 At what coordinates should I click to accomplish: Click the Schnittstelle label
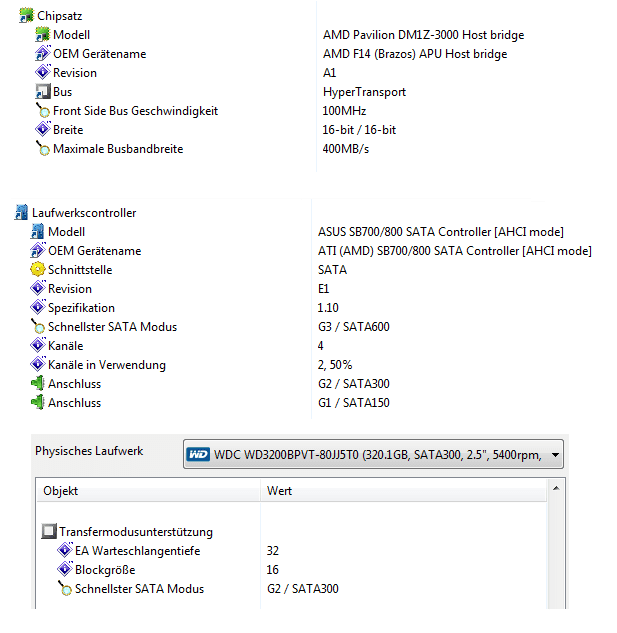point(80,270)
